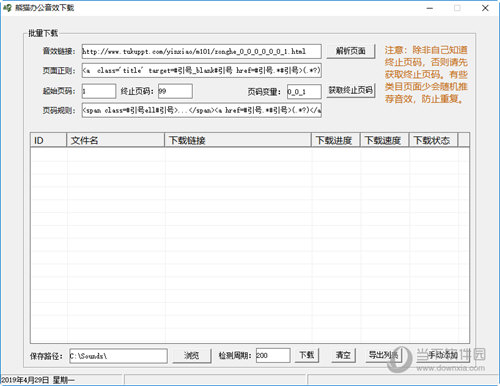Start downloading with the 下载 button

(307, 355)
